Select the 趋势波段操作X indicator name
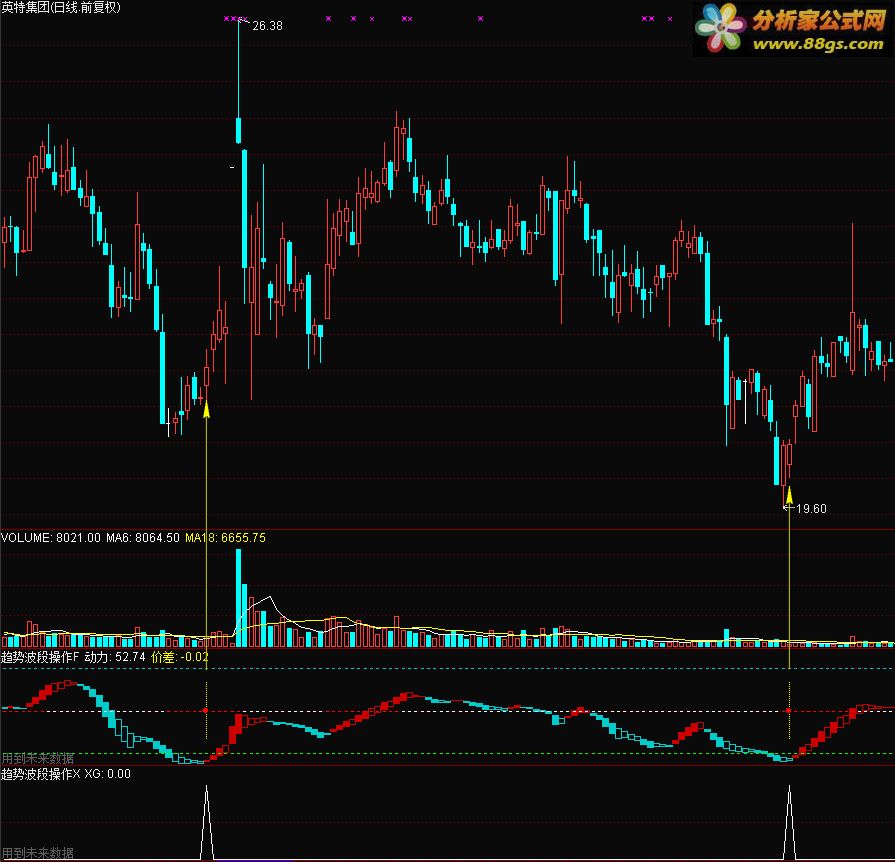The width and height of the screenshot is (895, 862). 41,774
